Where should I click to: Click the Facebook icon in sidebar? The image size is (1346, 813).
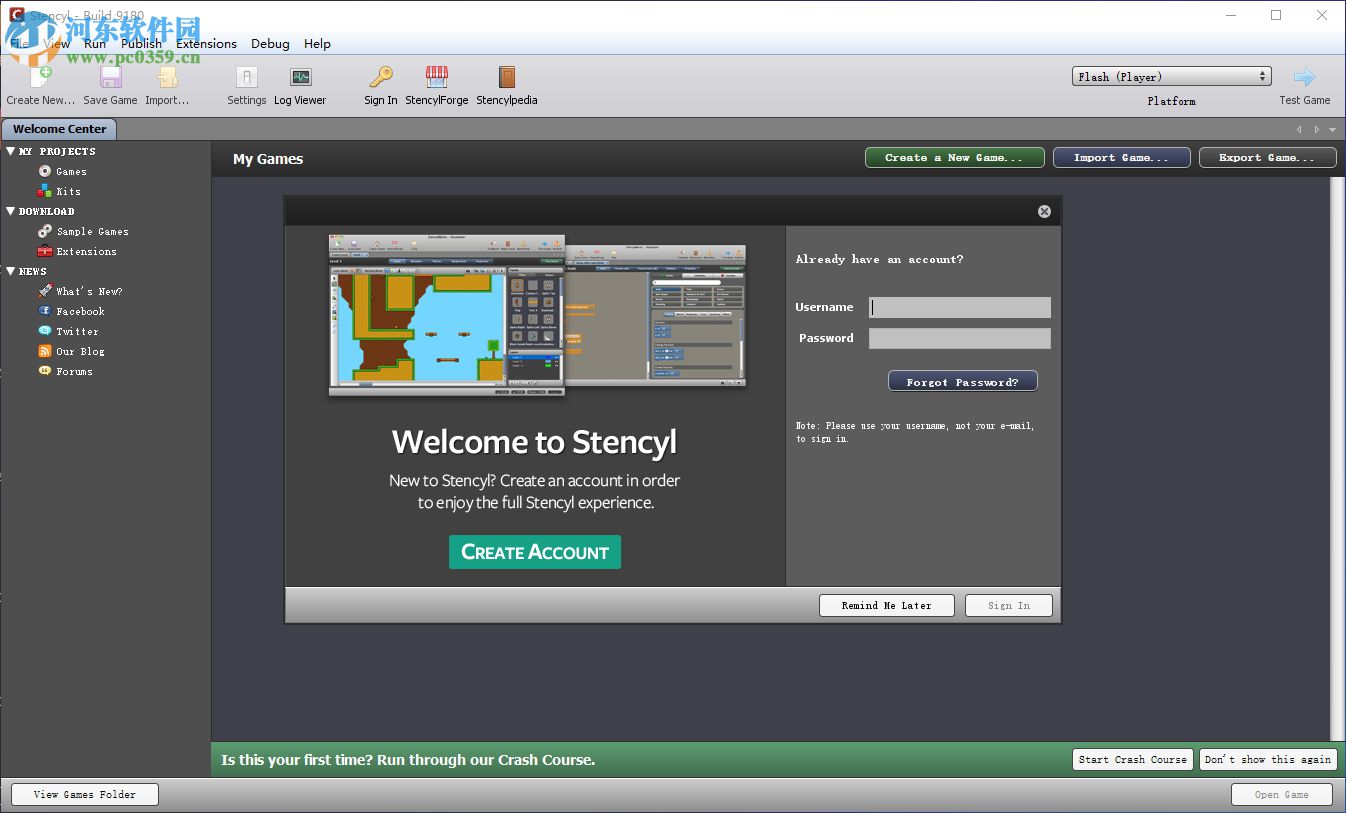pos(44,311)
